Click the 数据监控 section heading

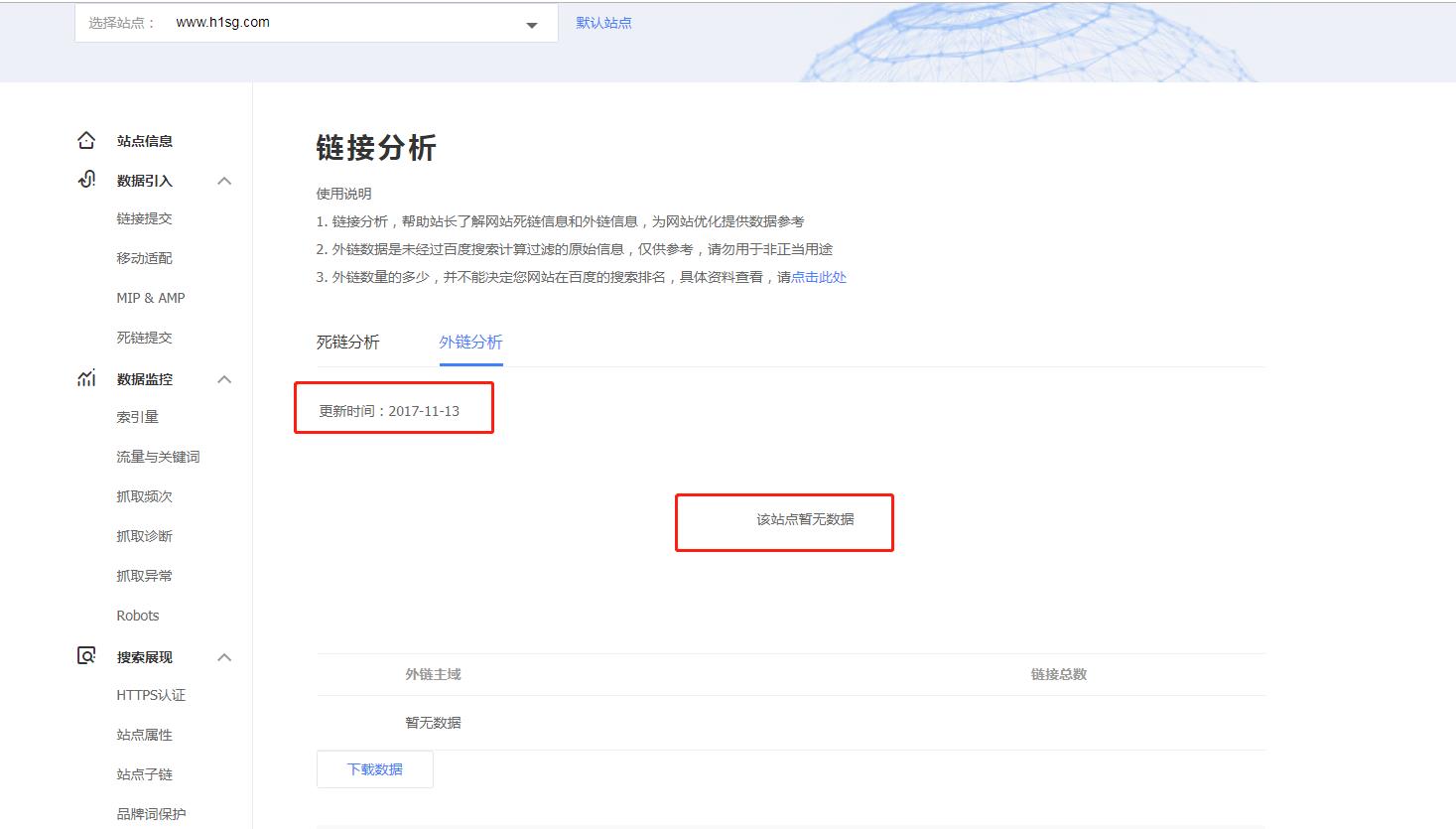145,379
